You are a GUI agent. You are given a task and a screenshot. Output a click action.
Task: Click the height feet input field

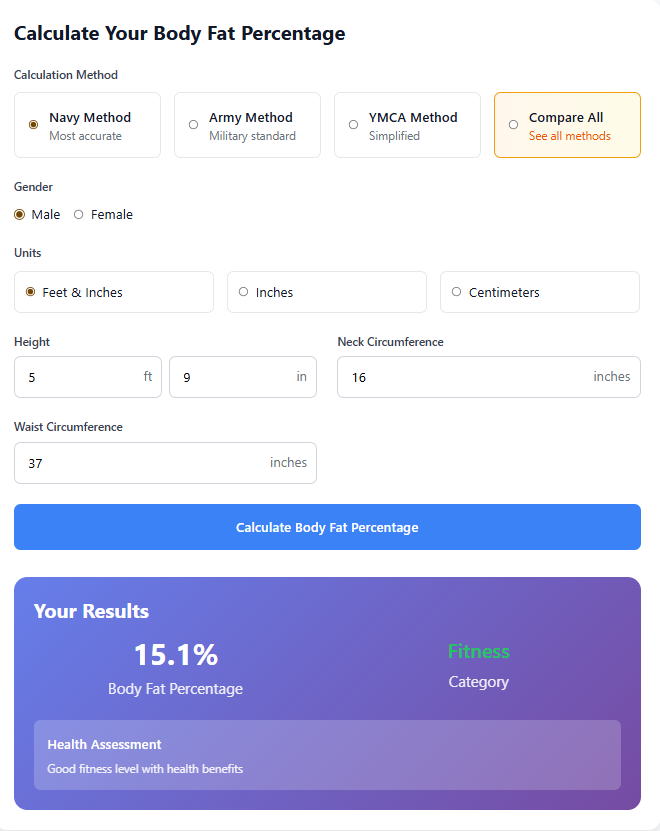coord(80,377)
